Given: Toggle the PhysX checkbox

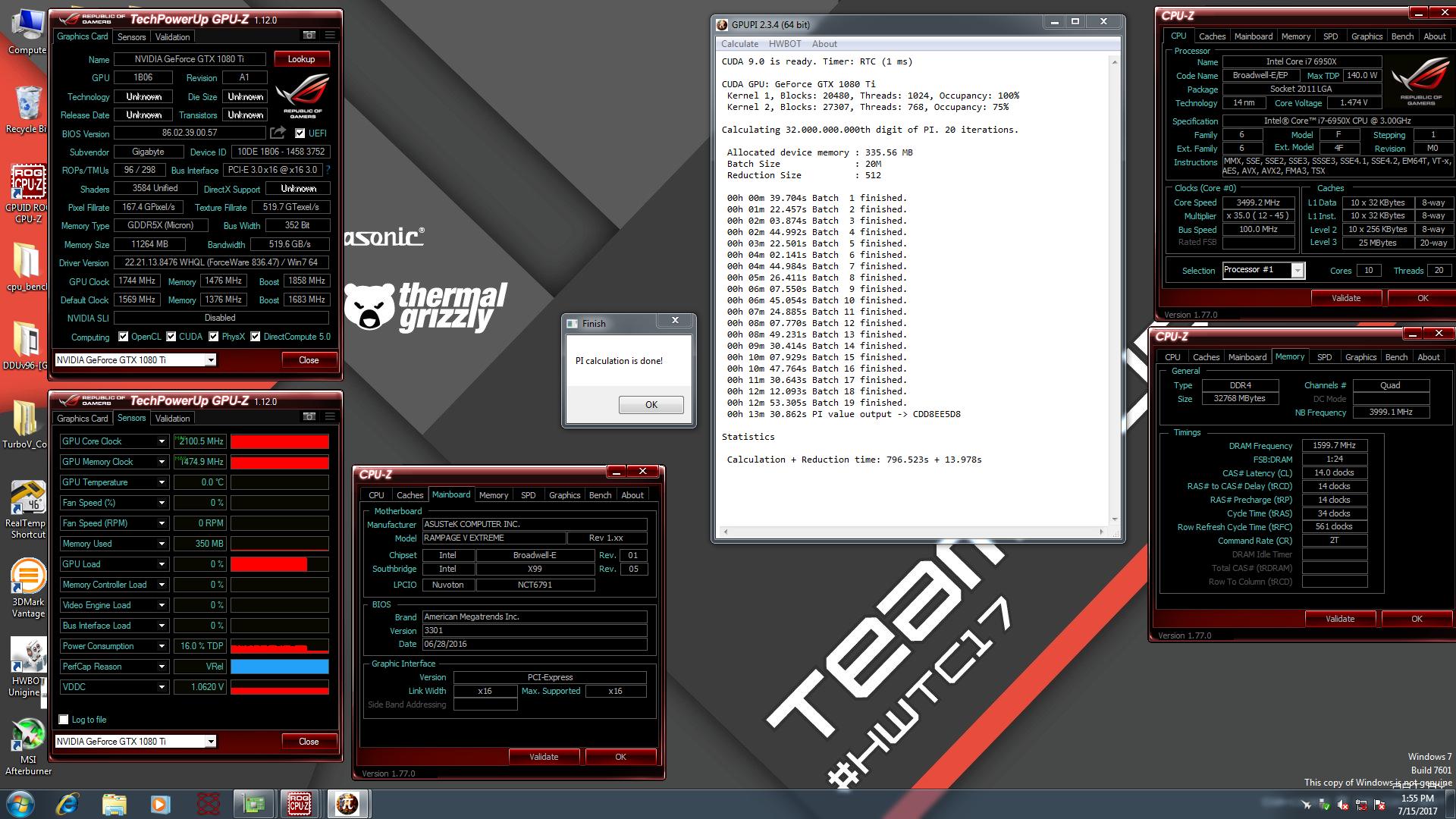Looking at the screenshot, I should click(x=214, y=336).
